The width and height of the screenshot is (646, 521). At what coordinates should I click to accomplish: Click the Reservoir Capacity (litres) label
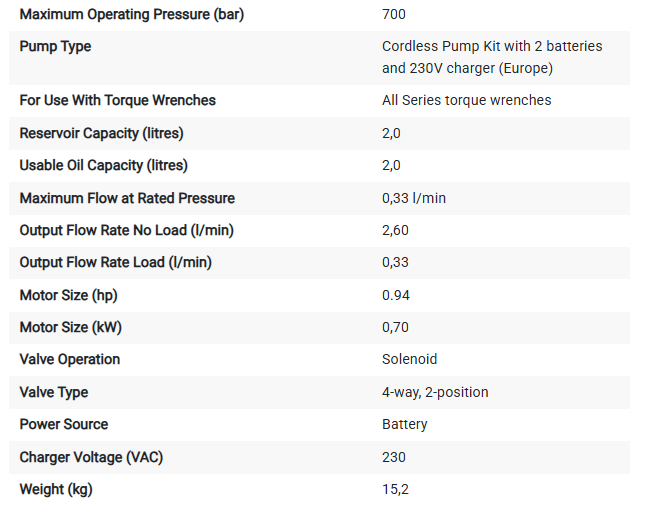tap(101, 133)
